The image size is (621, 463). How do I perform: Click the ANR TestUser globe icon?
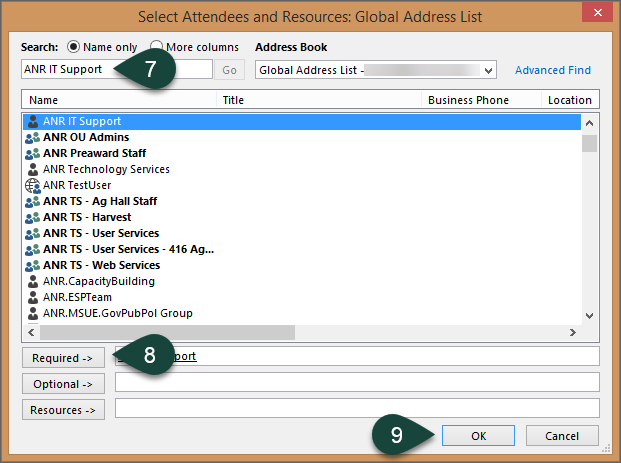pyautogui.click(x=32, y=185)
